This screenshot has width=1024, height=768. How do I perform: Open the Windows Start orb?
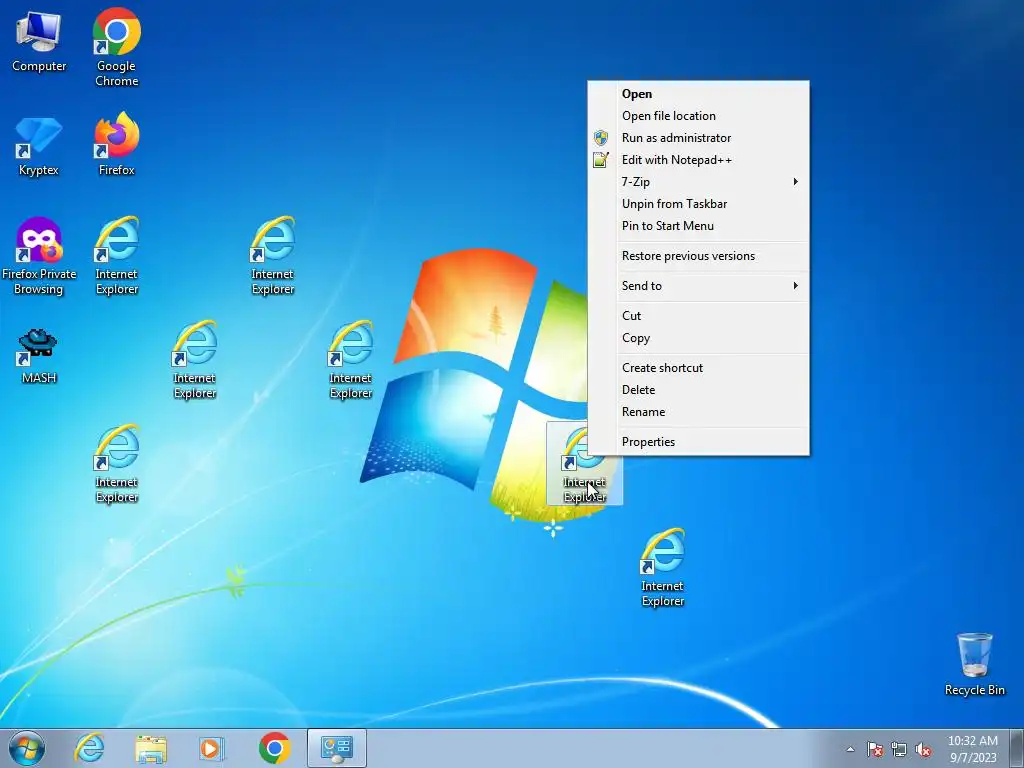tap(27, 748)
